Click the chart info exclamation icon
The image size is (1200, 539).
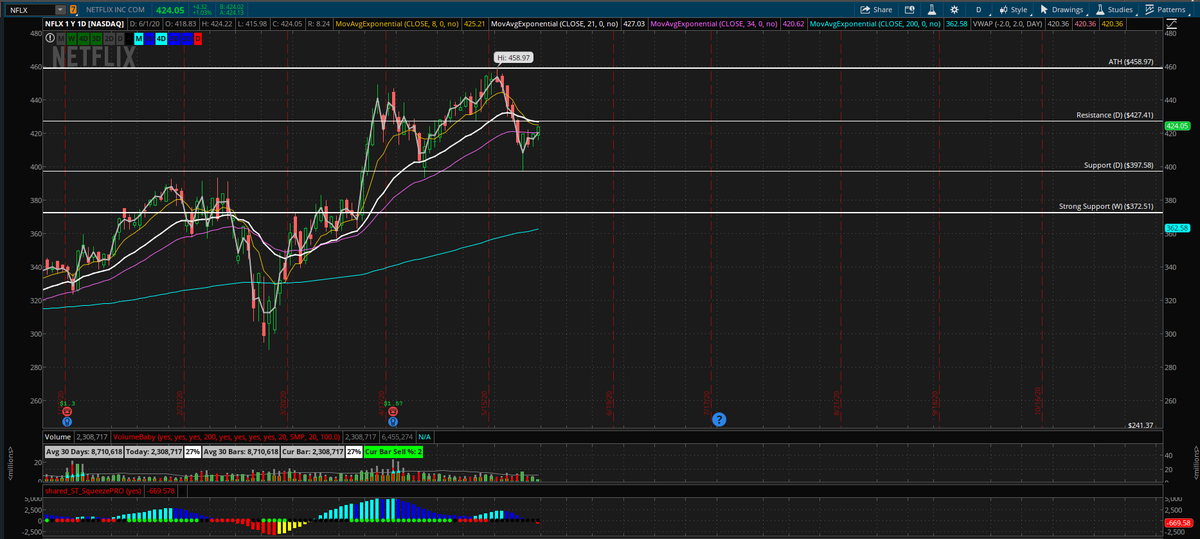pos(50,38)
